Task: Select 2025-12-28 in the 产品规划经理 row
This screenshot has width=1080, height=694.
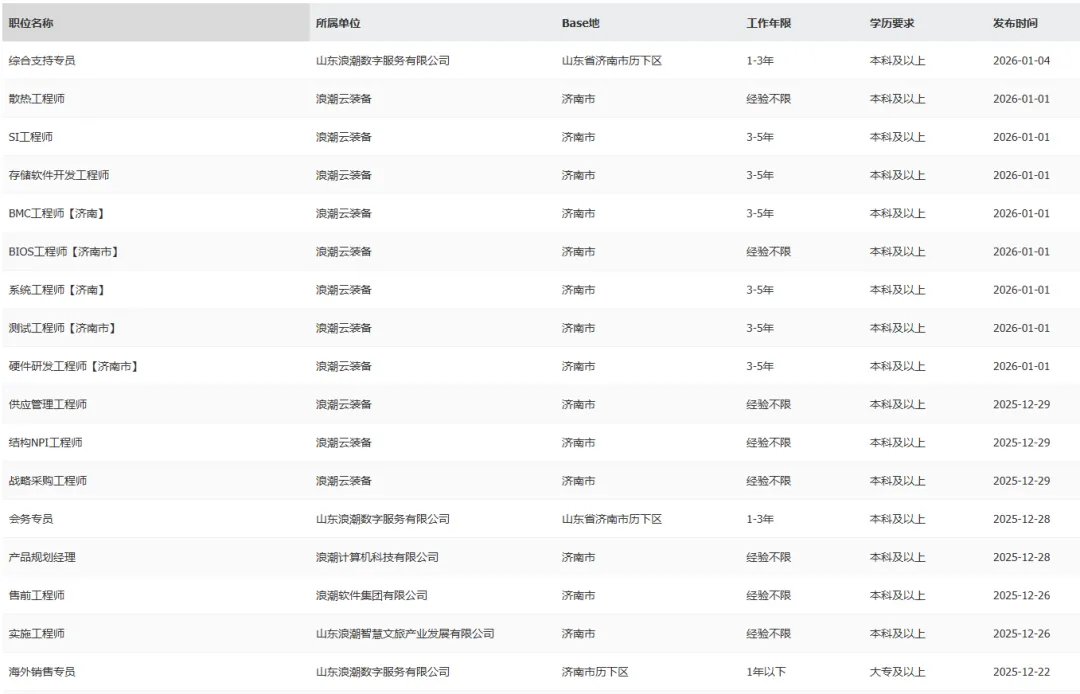Action: tap(1021, 558)
